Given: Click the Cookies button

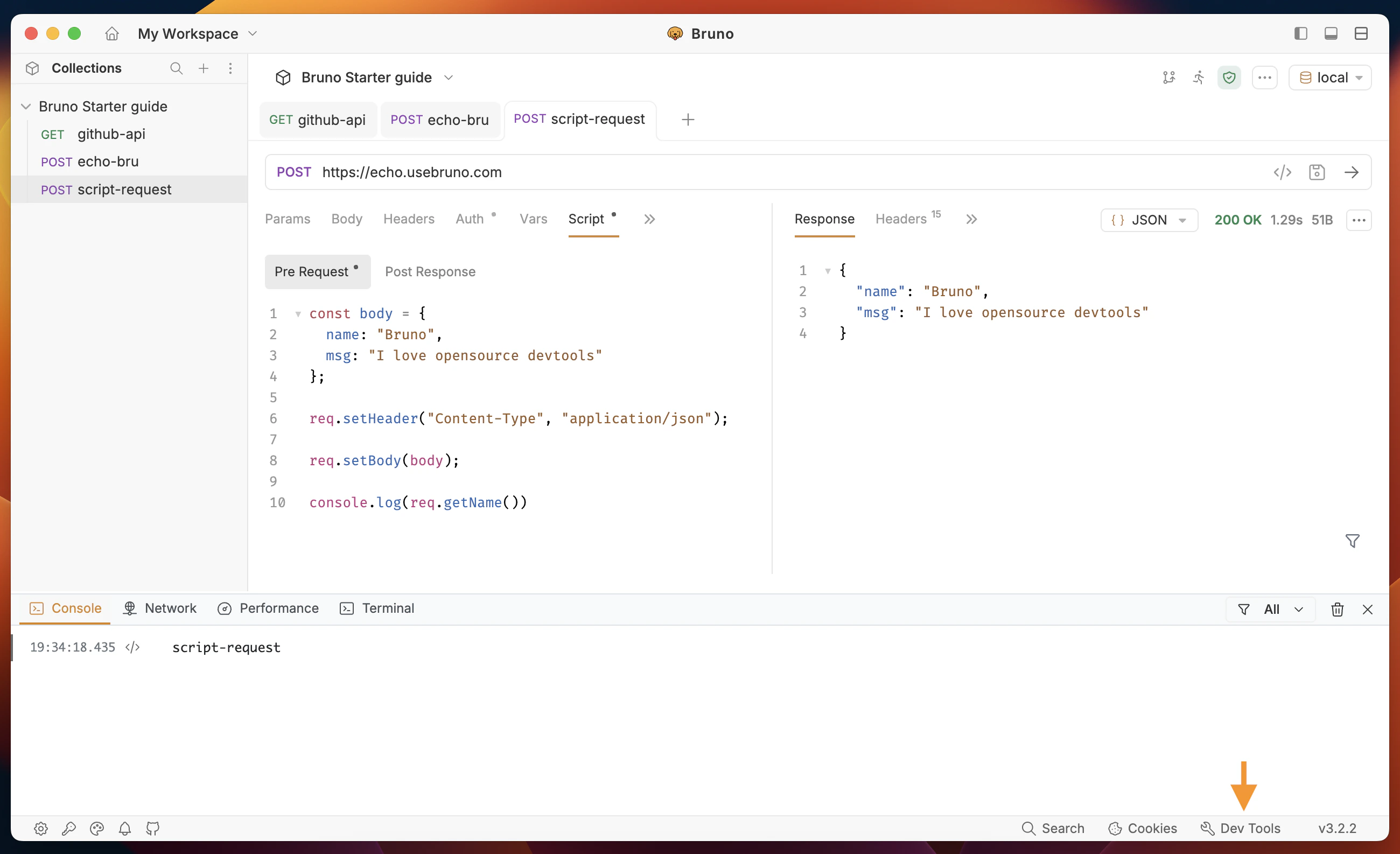Looking at the screenshot, I should pos(1143,828).
